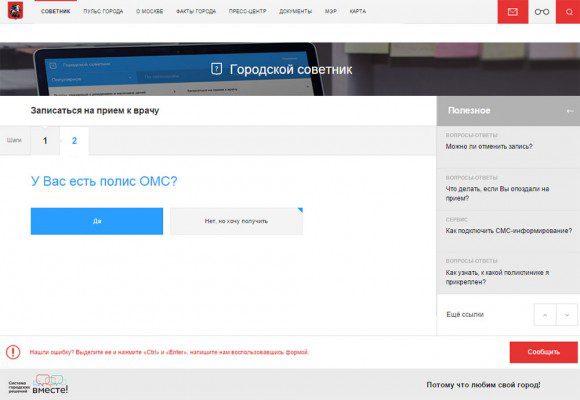Go to step 1 tab

pos(45,141)
